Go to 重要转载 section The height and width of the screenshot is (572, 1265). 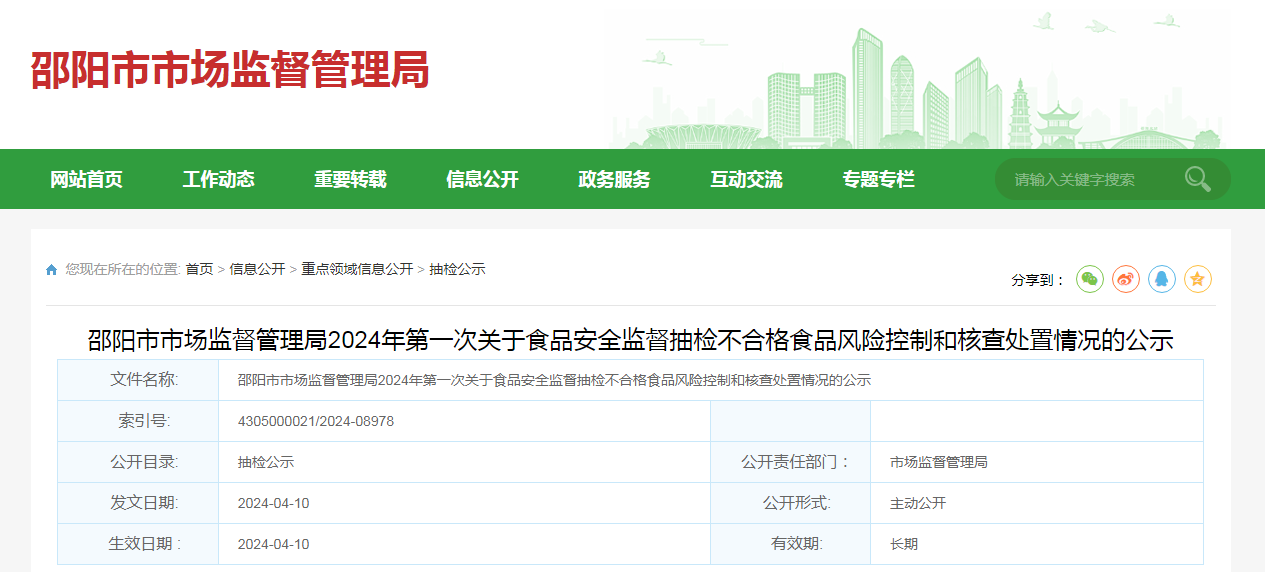pyautogui.click(x=351, y=179)
